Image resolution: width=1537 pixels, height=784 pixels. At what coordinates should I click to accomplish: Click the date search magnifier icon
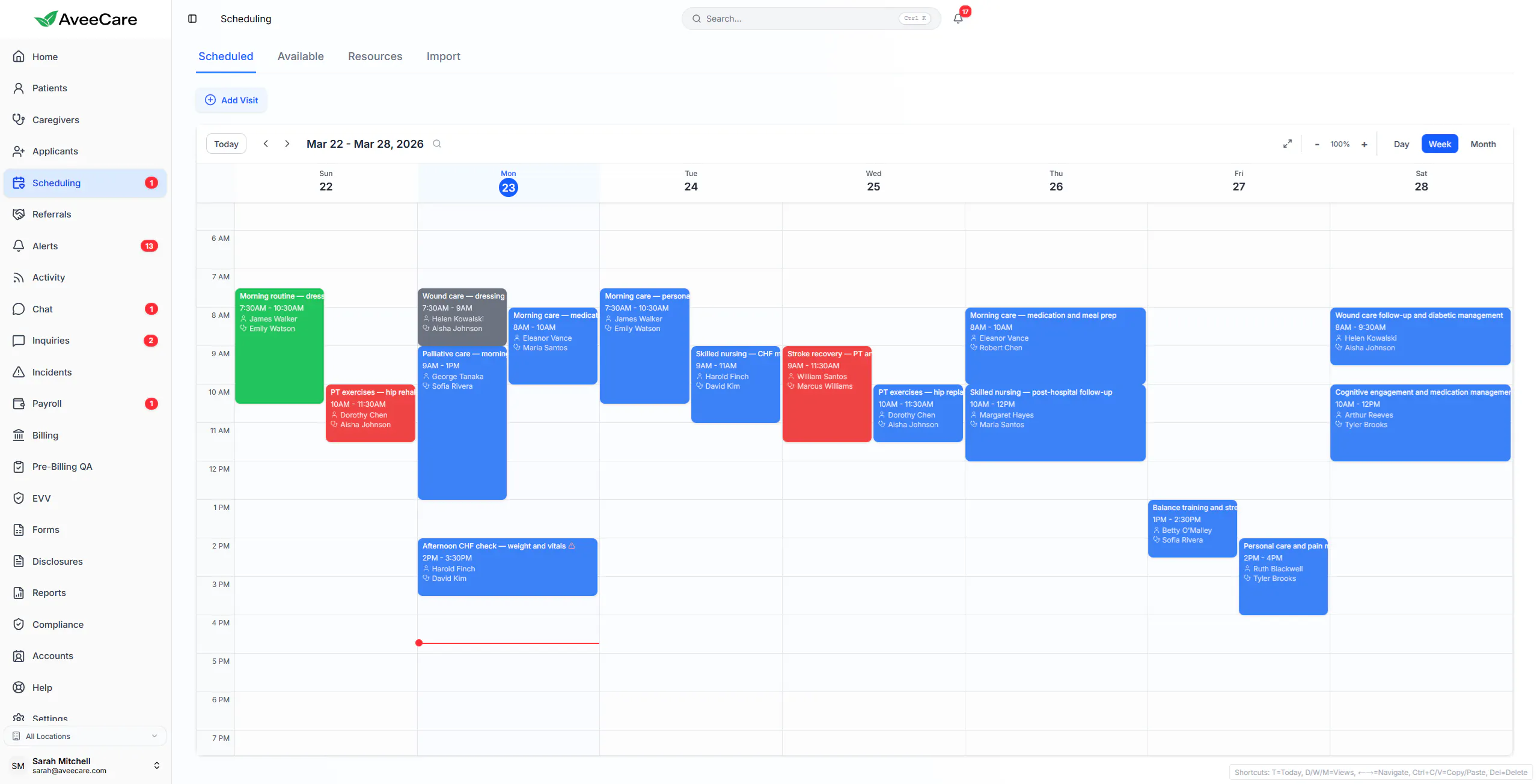(437, 144)
